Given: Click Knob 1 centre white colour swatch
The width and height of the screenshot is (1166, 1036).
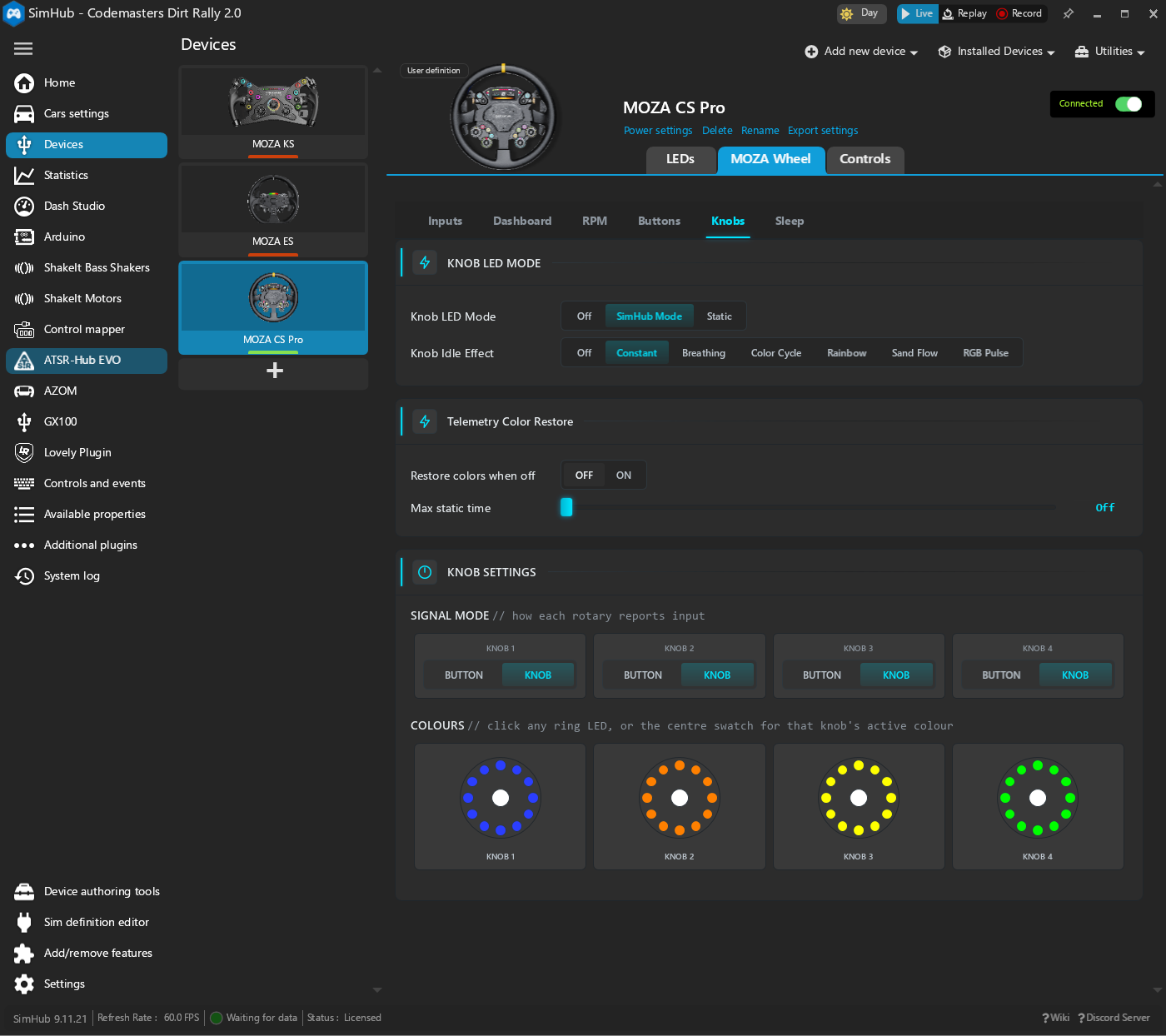Looking at the screenshot, I should 501,798.
